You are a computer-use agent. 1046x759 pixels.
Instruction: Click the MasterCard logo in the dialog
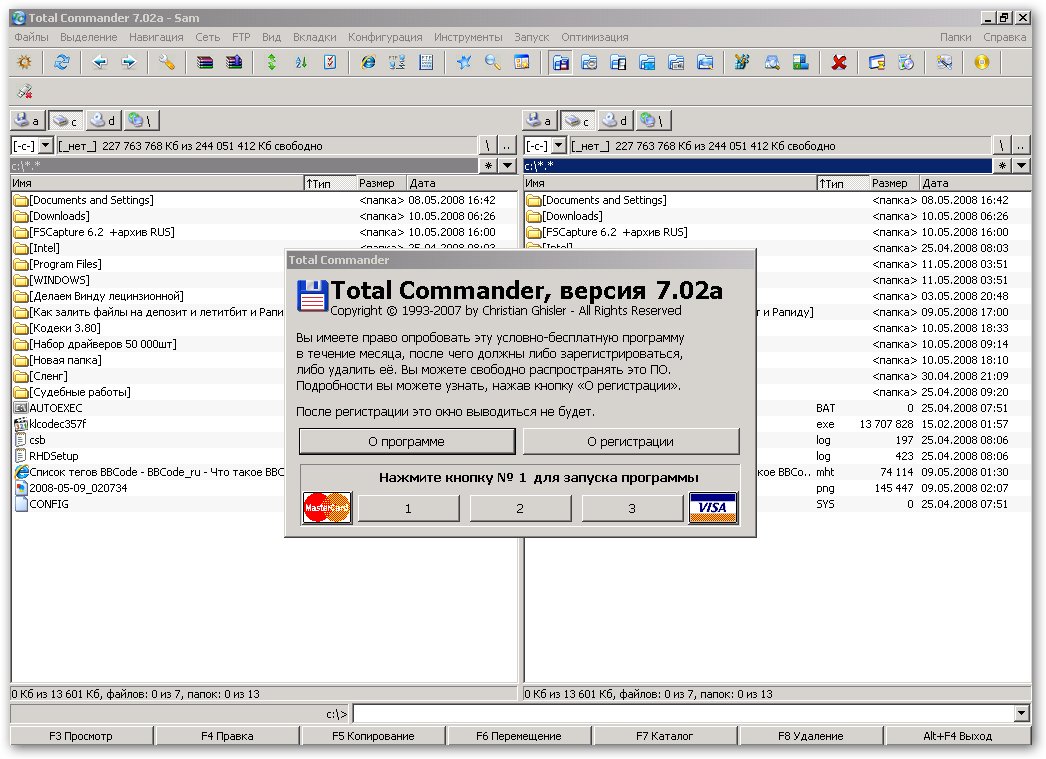coord(327,508)
